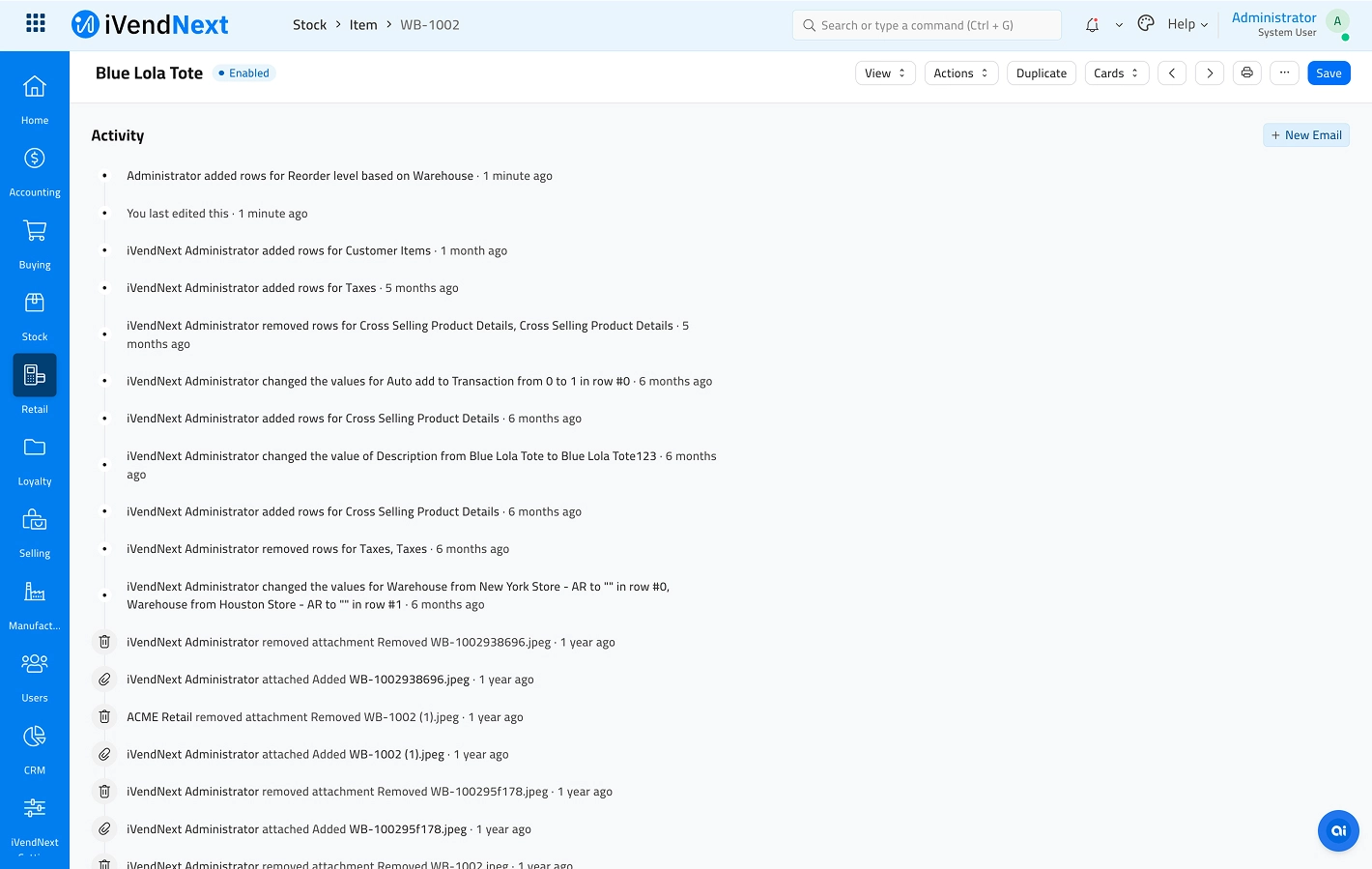Open the Help menu

click(x=1187, y=24)
